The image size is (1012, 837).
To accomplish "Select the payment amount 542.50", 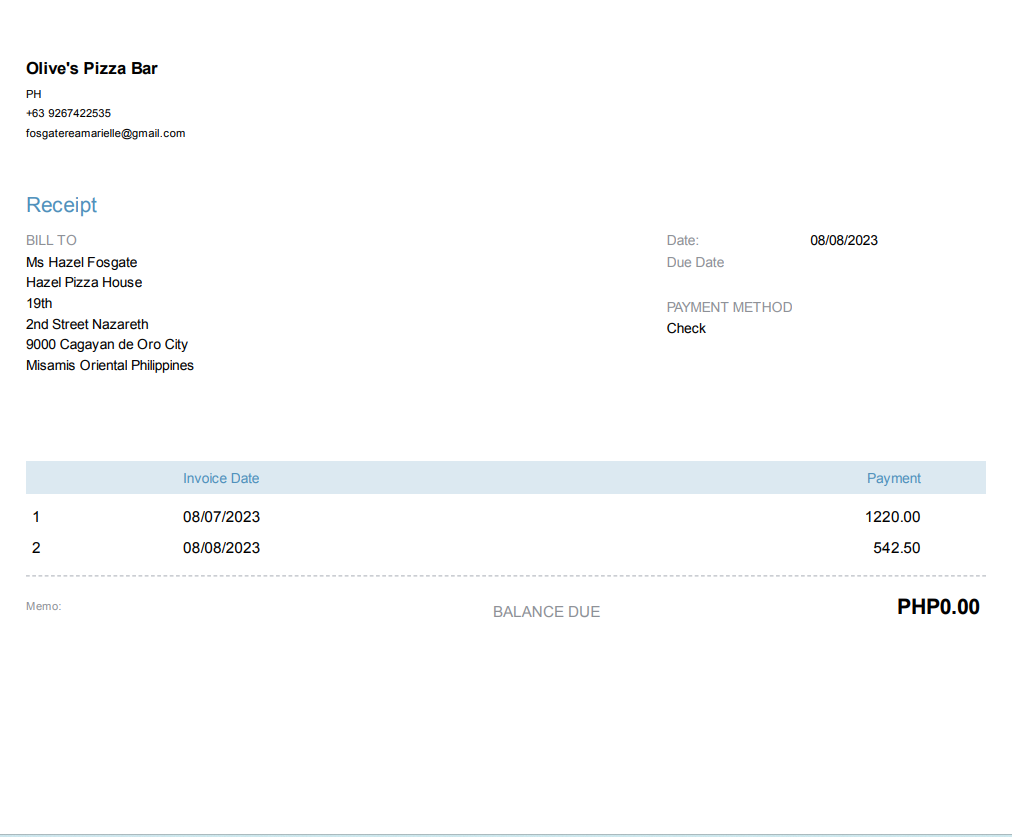I will [x=896, y=548].
